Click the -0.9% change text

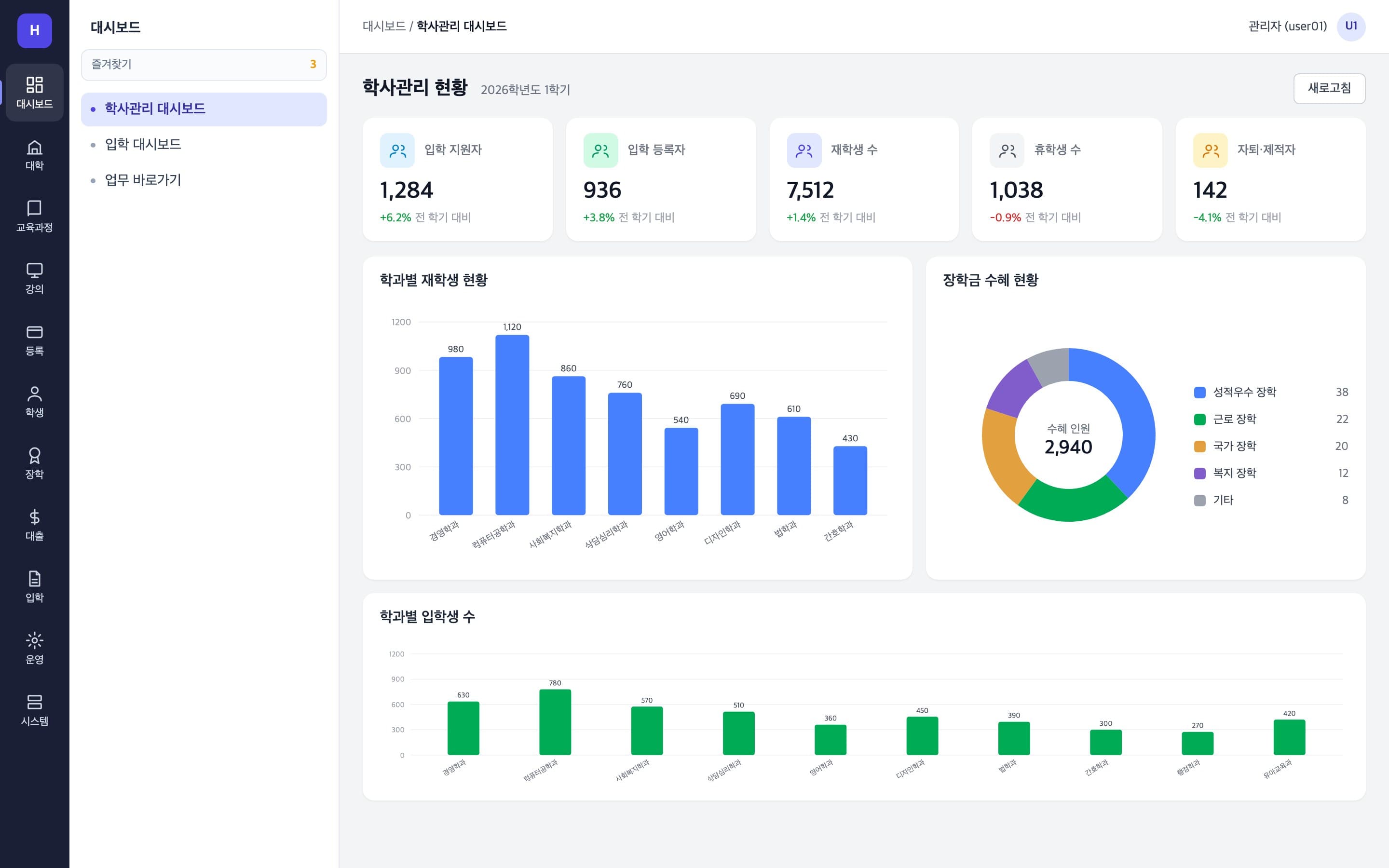(x=1005, y=217)
